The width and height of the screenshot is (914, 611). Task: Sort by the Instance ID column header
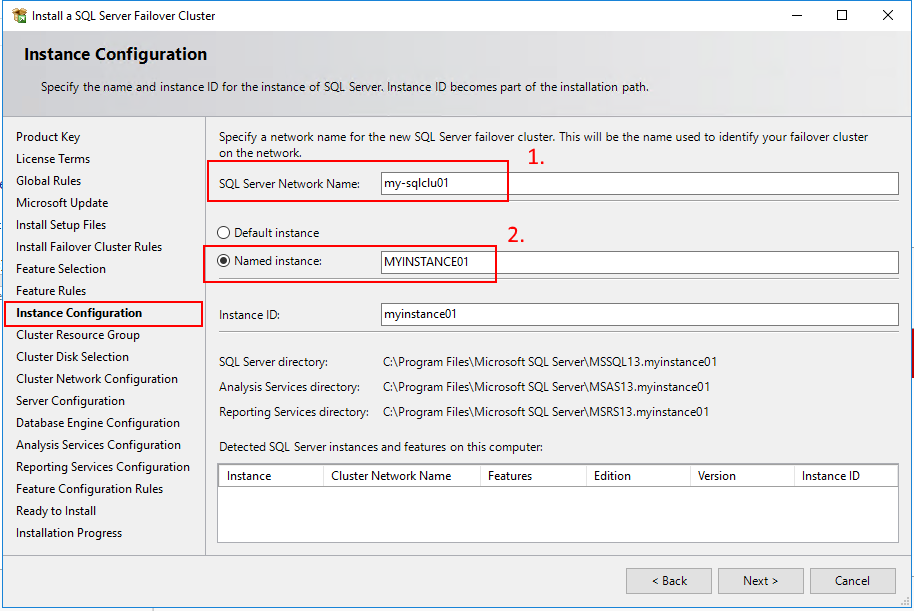(x=846, y=476)
